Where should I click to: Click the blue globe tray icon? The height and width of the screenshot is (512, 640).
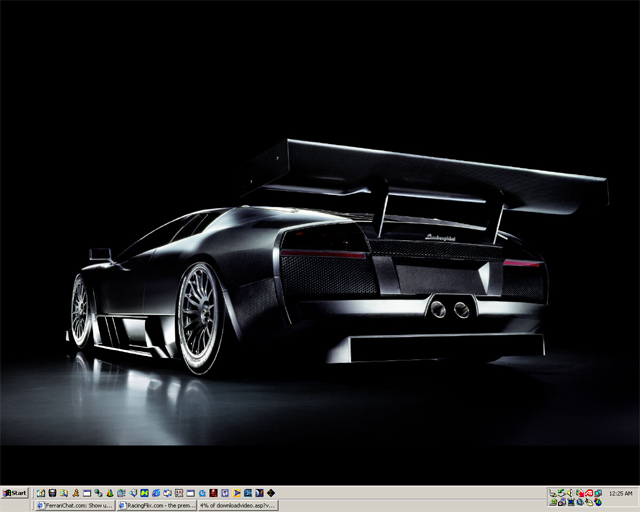click(580, 502)
